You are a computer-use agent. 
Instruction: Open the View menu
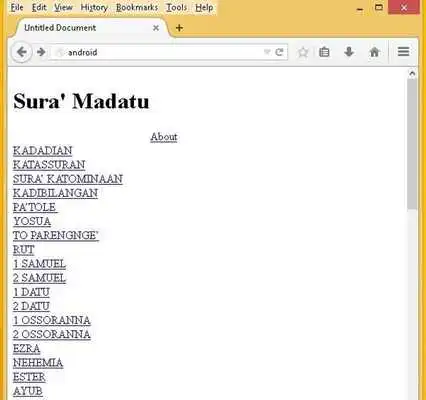[x=63, y=7]
